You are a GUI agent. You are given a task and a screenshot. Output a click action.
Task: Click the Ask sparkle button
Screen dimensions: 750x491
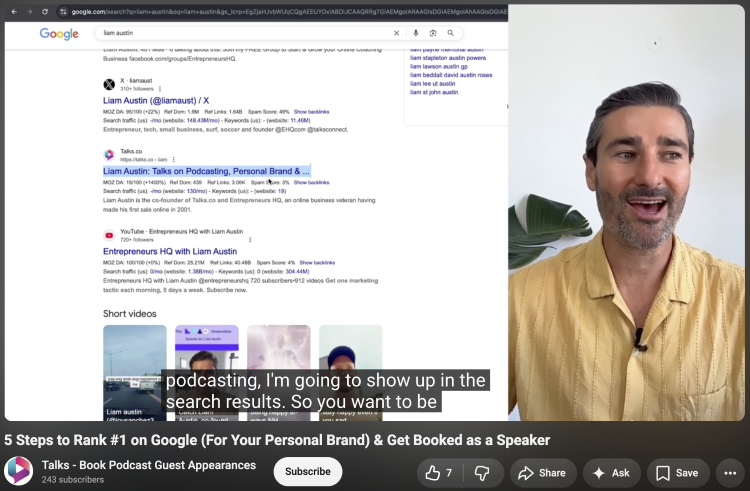(612, 473)
